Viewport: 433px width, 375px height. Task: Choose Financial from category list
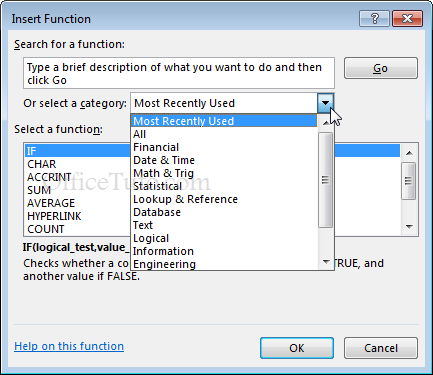pyautogui.click(x=156, y=147)
